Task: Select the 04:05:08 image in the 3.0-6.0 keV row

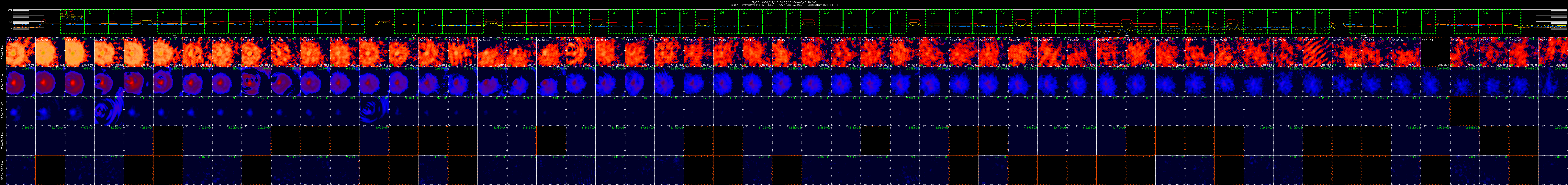Action: click(21, 52)
